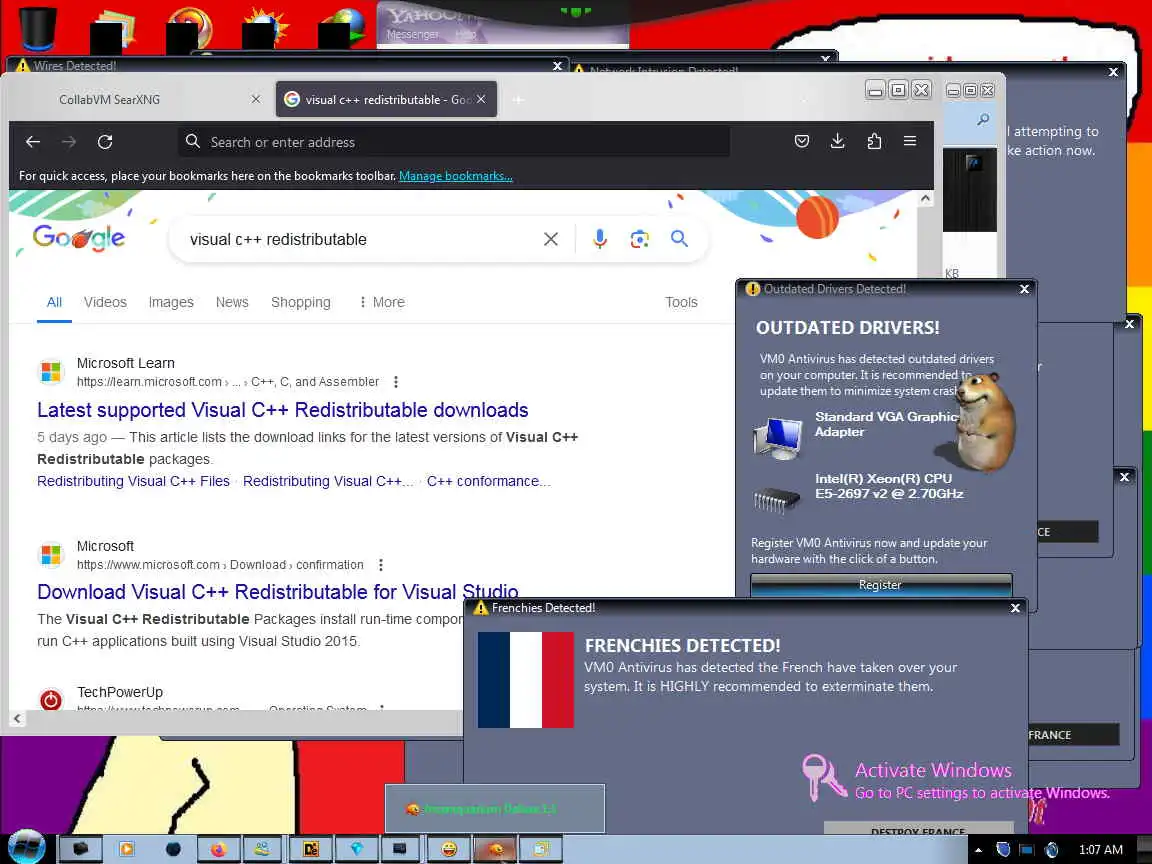
Task: Click the blue diamond taskbar icon
Action: pyautogui.click(x=357, y=849)
